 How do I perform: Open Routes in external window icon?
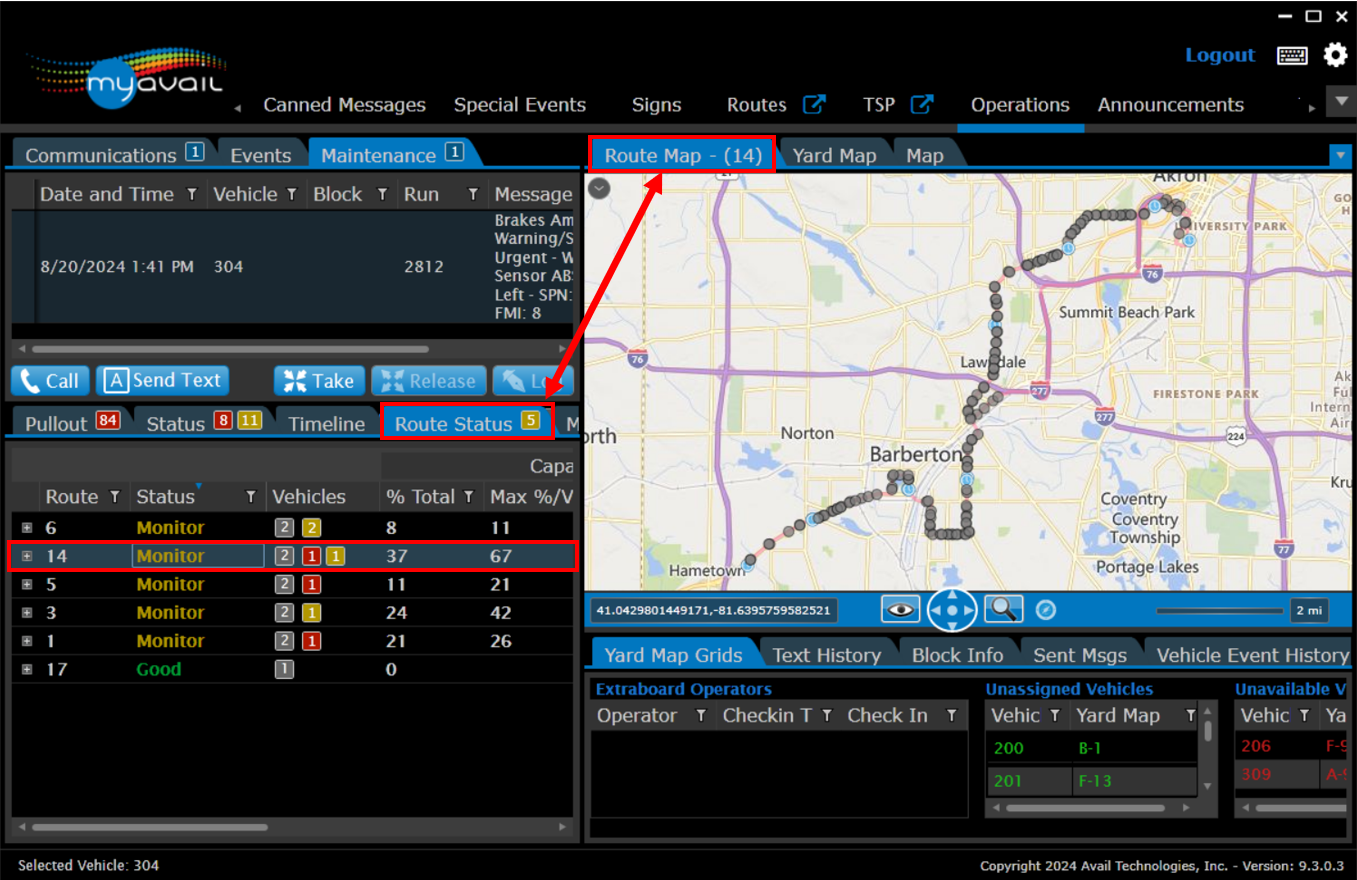click(x=815, y=104)
